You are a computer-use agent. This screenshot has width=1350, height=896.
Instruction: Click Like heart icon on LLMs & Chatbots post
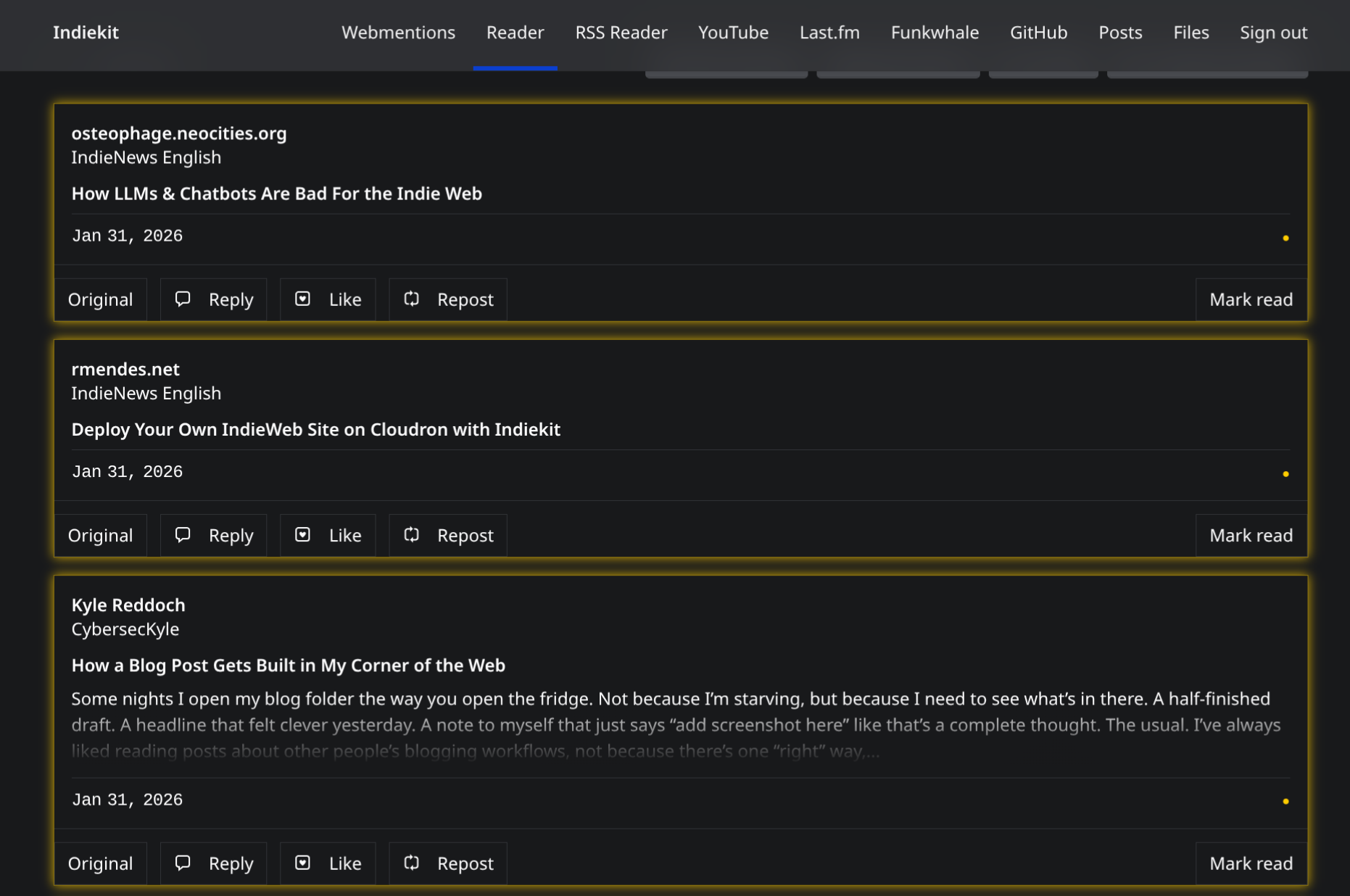point(303,299)
